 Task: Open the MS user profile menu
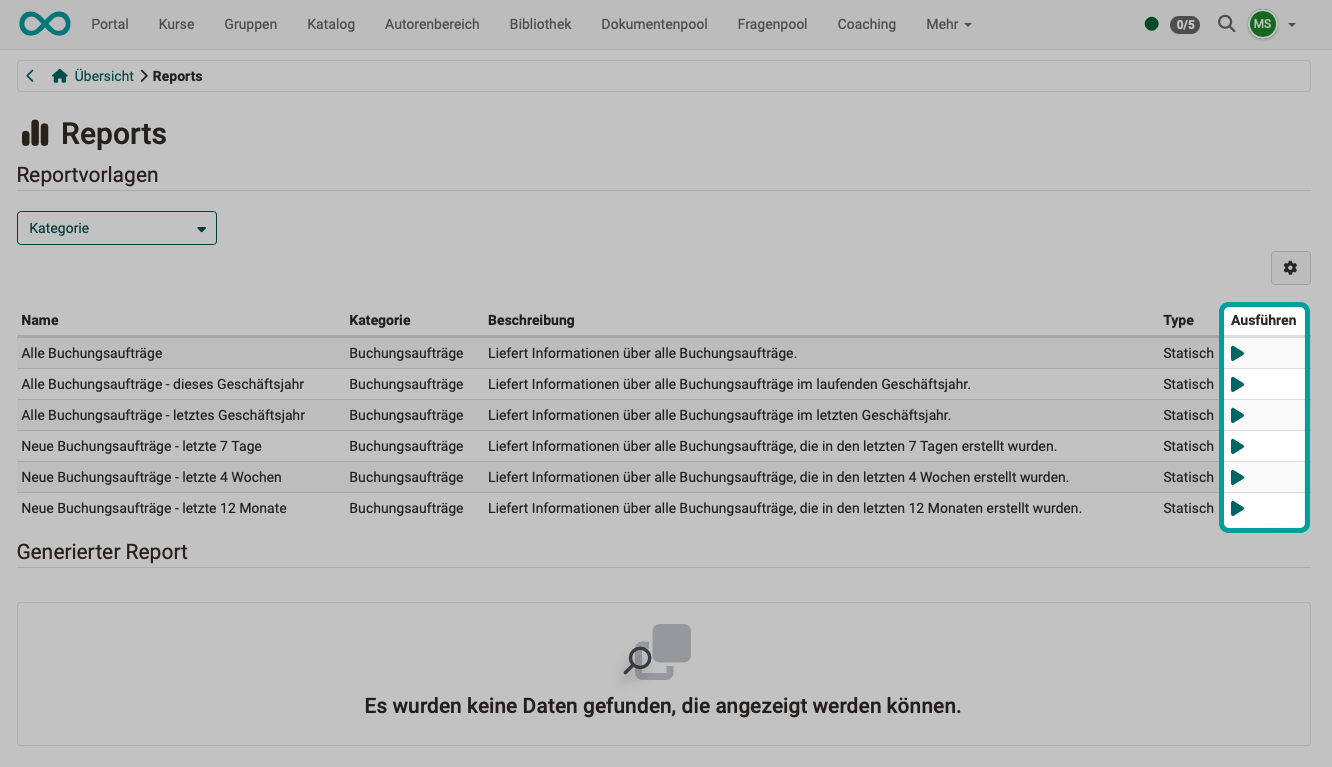click(1263, 23)
